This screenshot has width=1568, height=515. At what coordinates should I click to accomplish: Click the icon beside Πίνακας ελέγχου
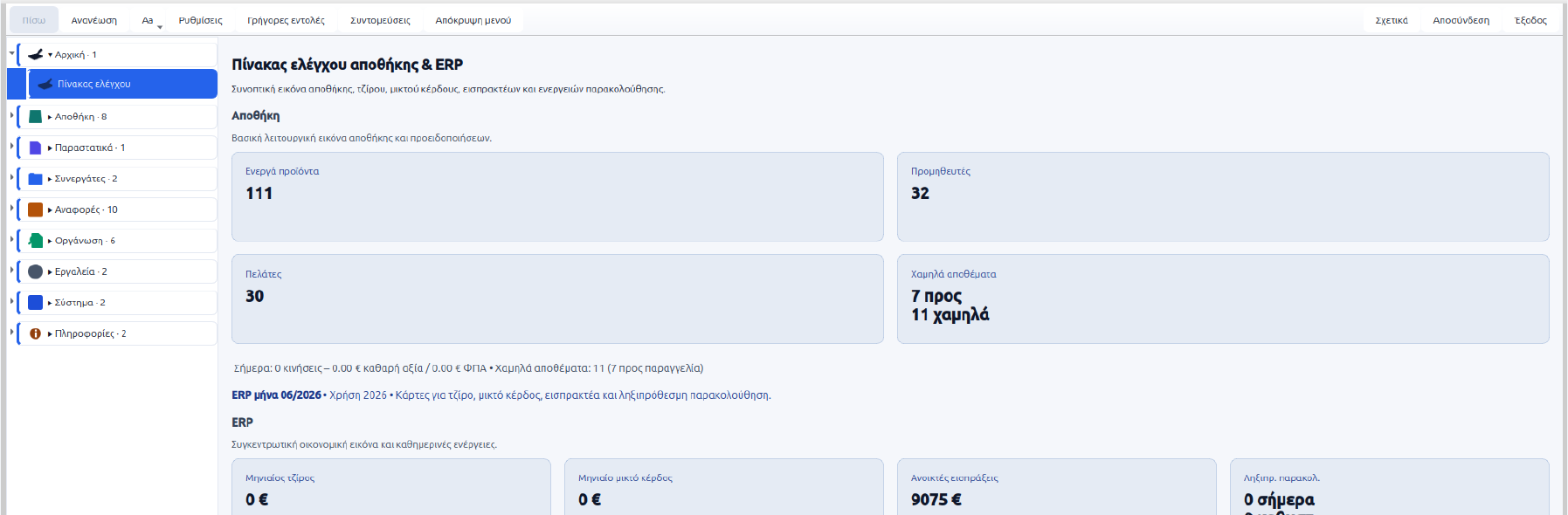(45, 84)
